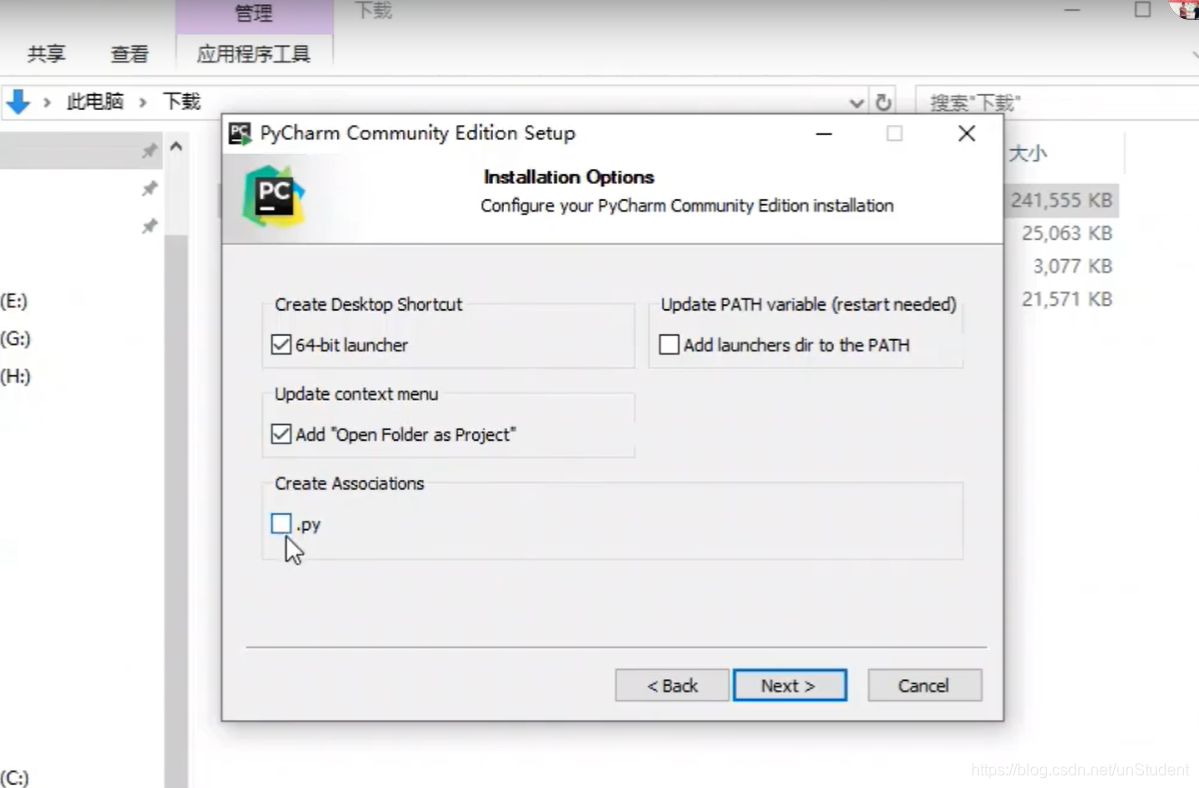
Task: Open the 管理 ribbon tab in Explorer
Action: tap(253, 13)
